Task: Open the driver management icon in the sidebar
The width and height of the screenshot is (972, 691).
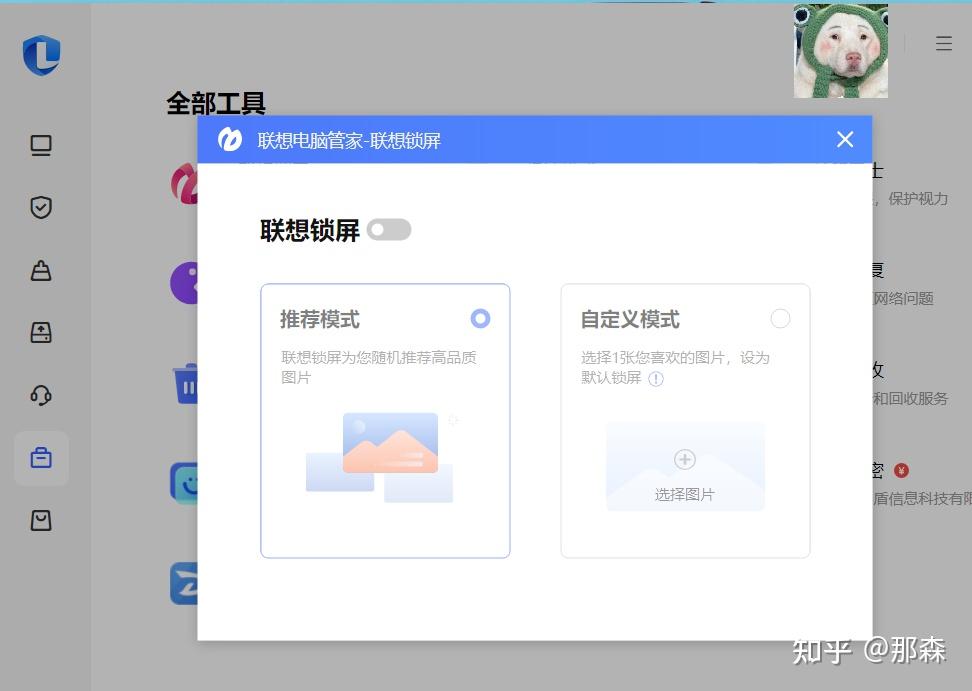Action: click(x=41, y=332)
